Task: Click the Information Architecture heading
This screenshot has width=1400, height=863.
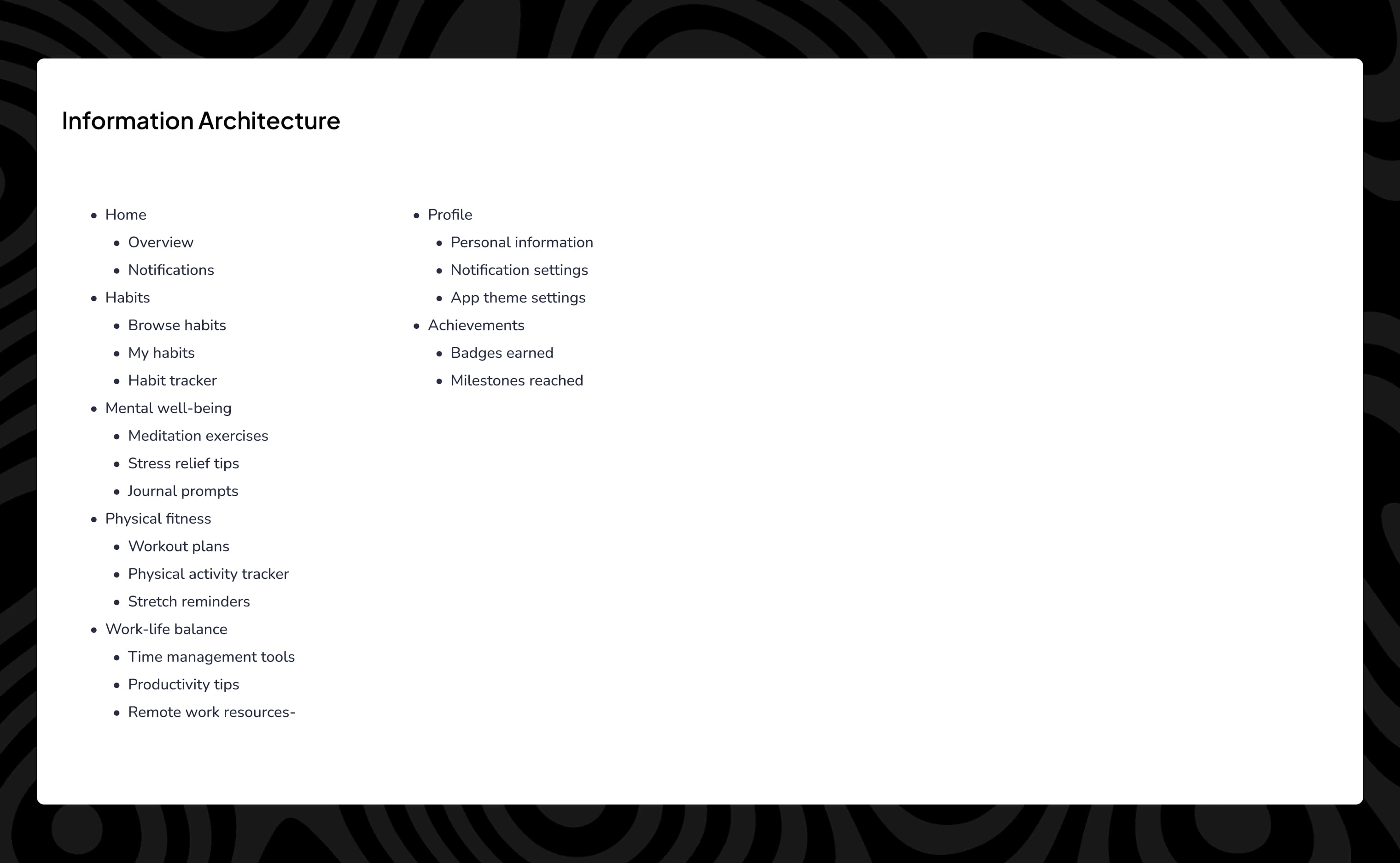Action: click(200, 122)
